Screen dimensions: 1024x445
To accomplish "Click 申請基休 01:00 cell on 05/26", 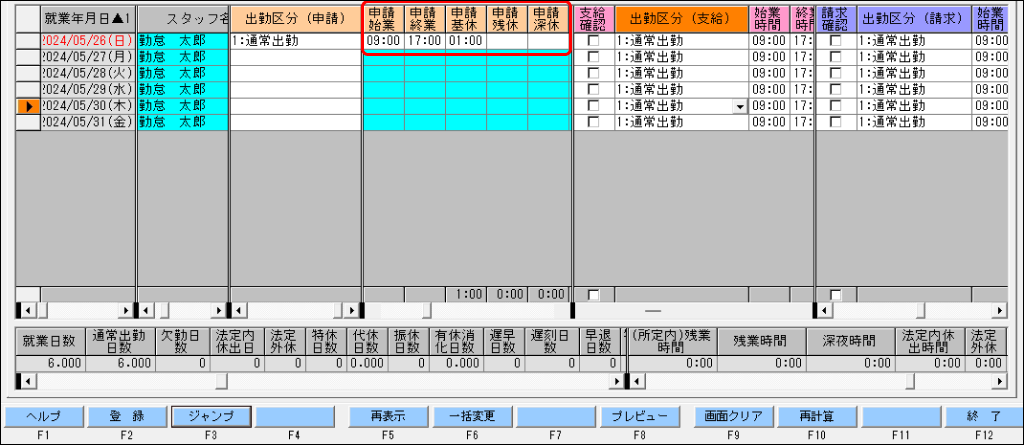I will (x=466, y=41).
